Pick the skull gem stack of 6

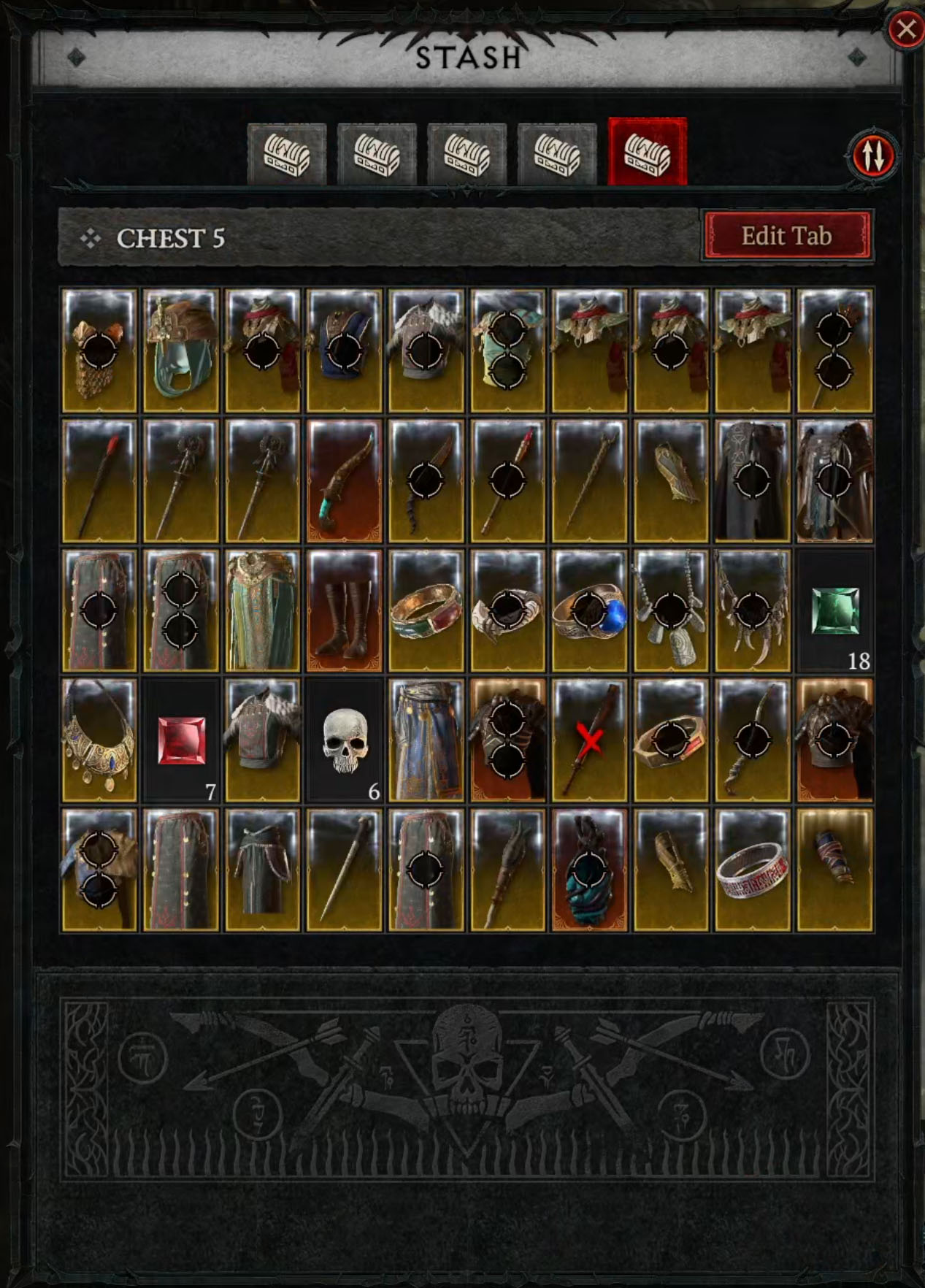click(345, 740)
